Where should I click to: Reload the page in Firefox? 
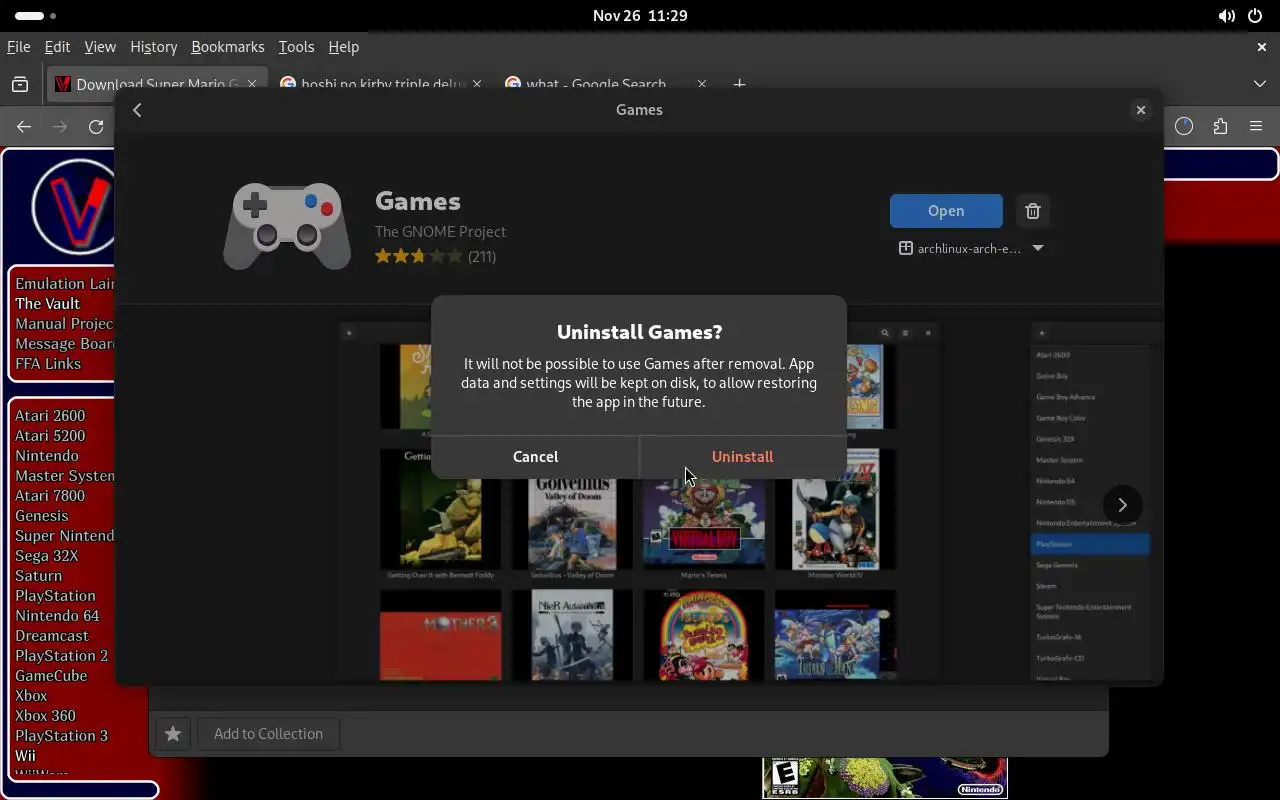point(96,126)
